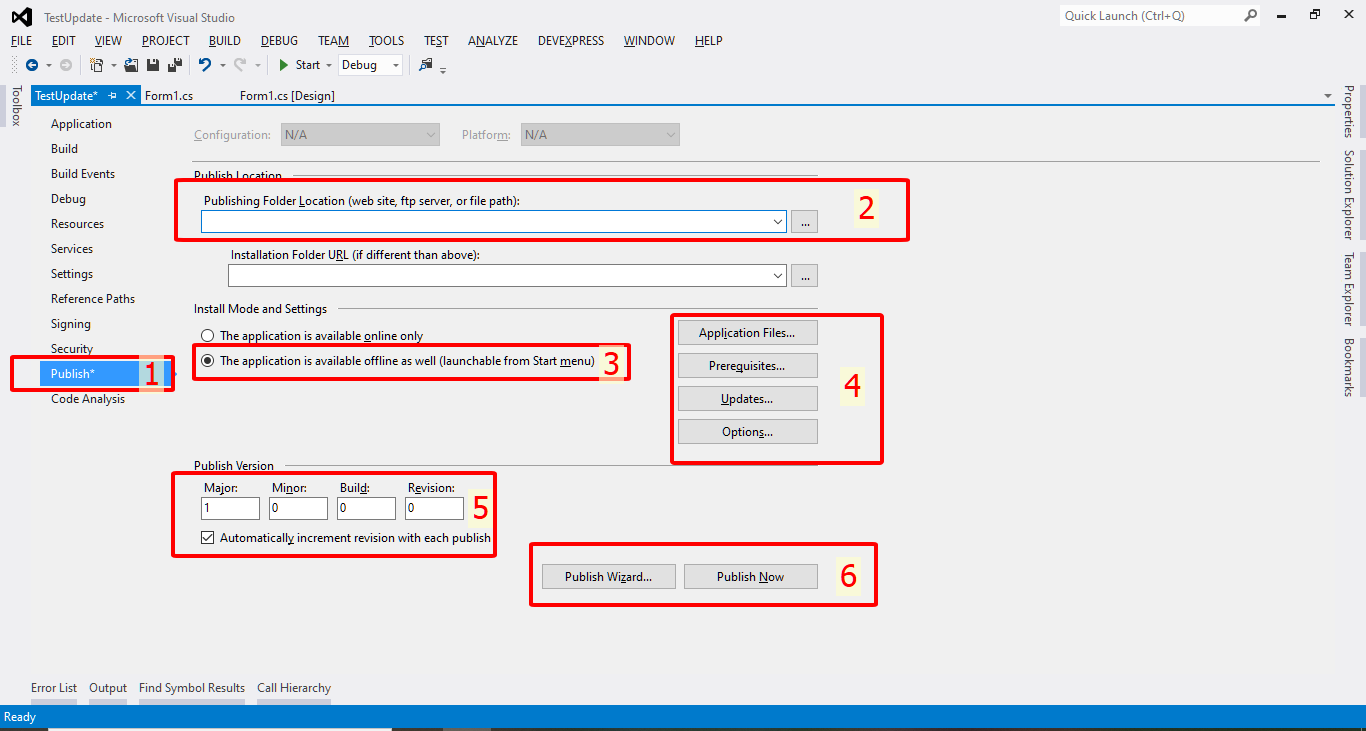Open the BUILD menu
This screenshot has width=1366, height=731.
pyautogui.click(x=225, y=41)
